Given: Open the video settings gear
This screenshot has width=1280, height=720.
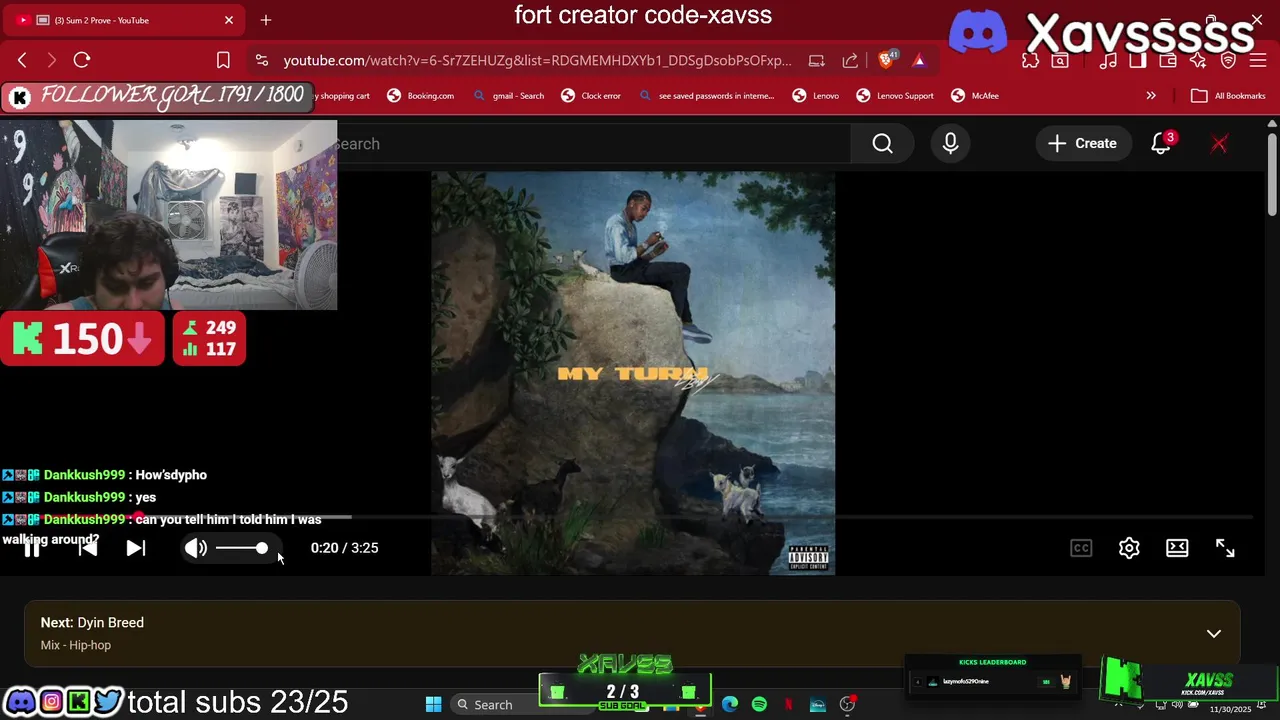Looking at the screenshot, I should click(x=1129, y=548).
